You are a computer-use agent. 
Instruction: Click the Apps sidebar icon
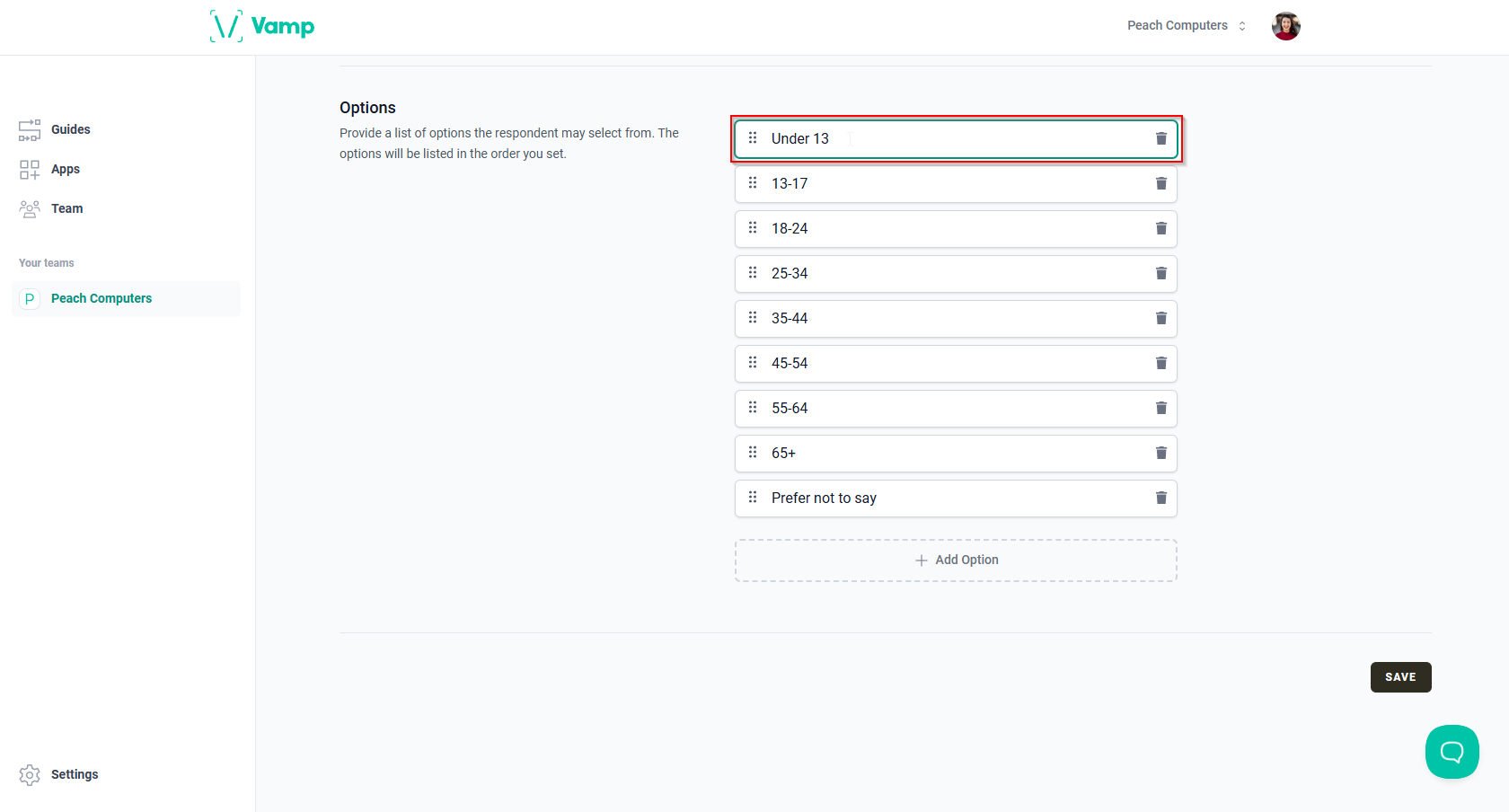(x=30, y=169)
